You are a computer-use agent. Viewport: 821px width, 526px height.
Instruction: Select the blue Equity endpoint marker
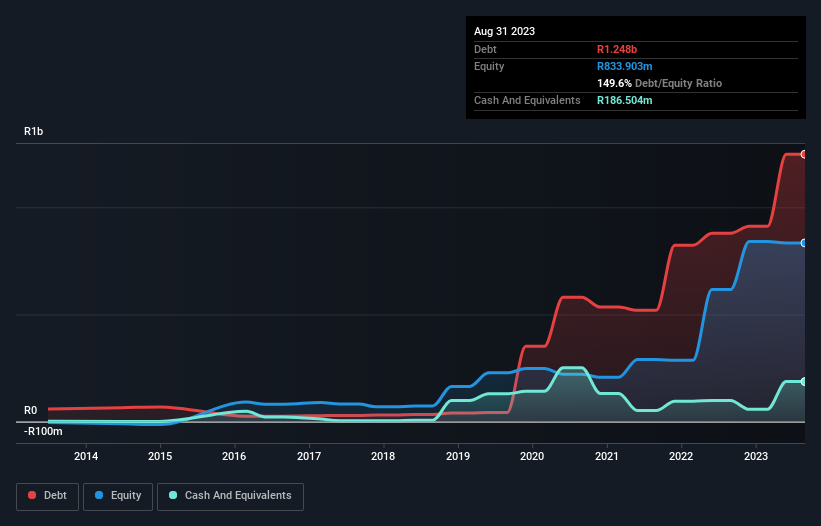804,243
